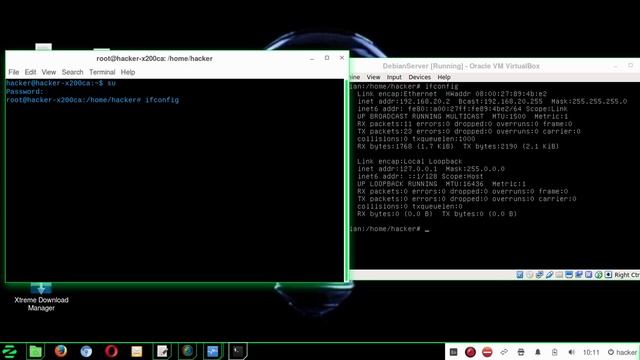
Task: Click the Password: prompt line in terminal
Action: pos(24,91)
